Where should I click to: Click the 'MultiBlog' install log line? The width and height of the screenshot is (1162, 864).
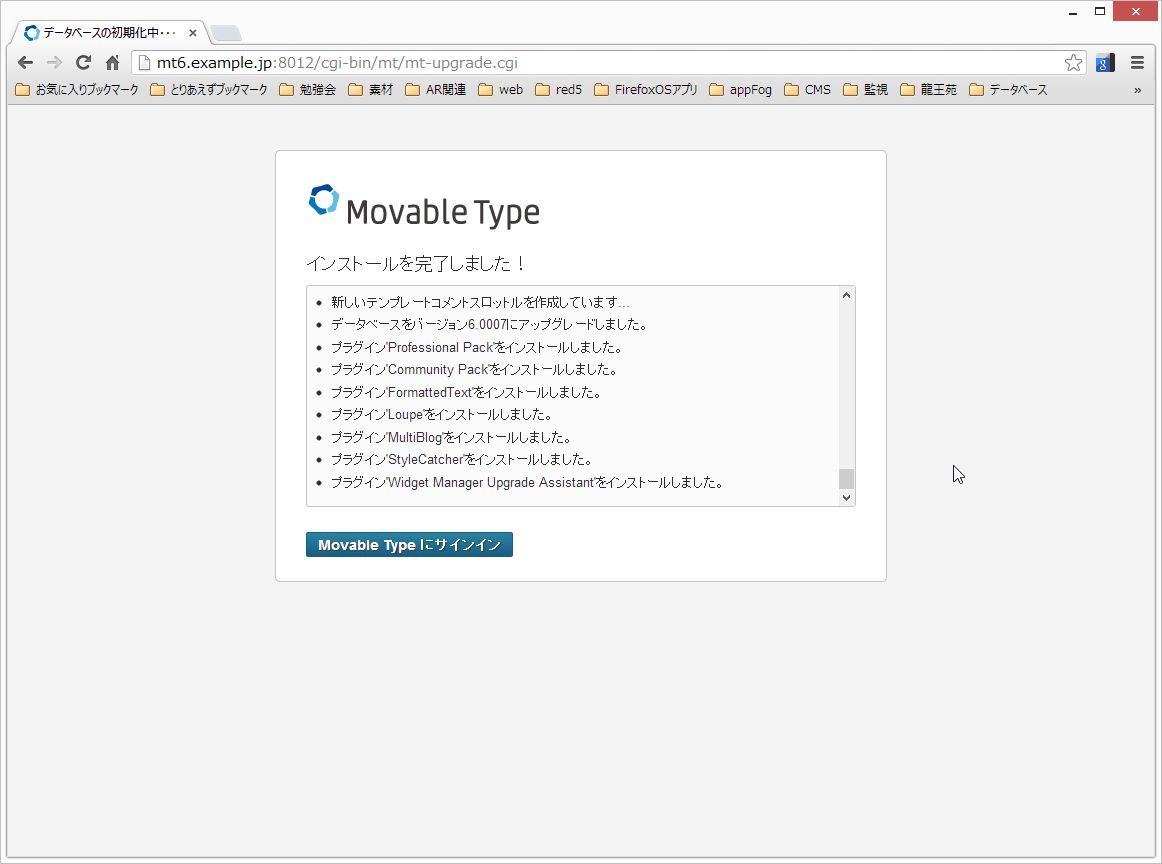pyautogui.click(x=451, y=437)
